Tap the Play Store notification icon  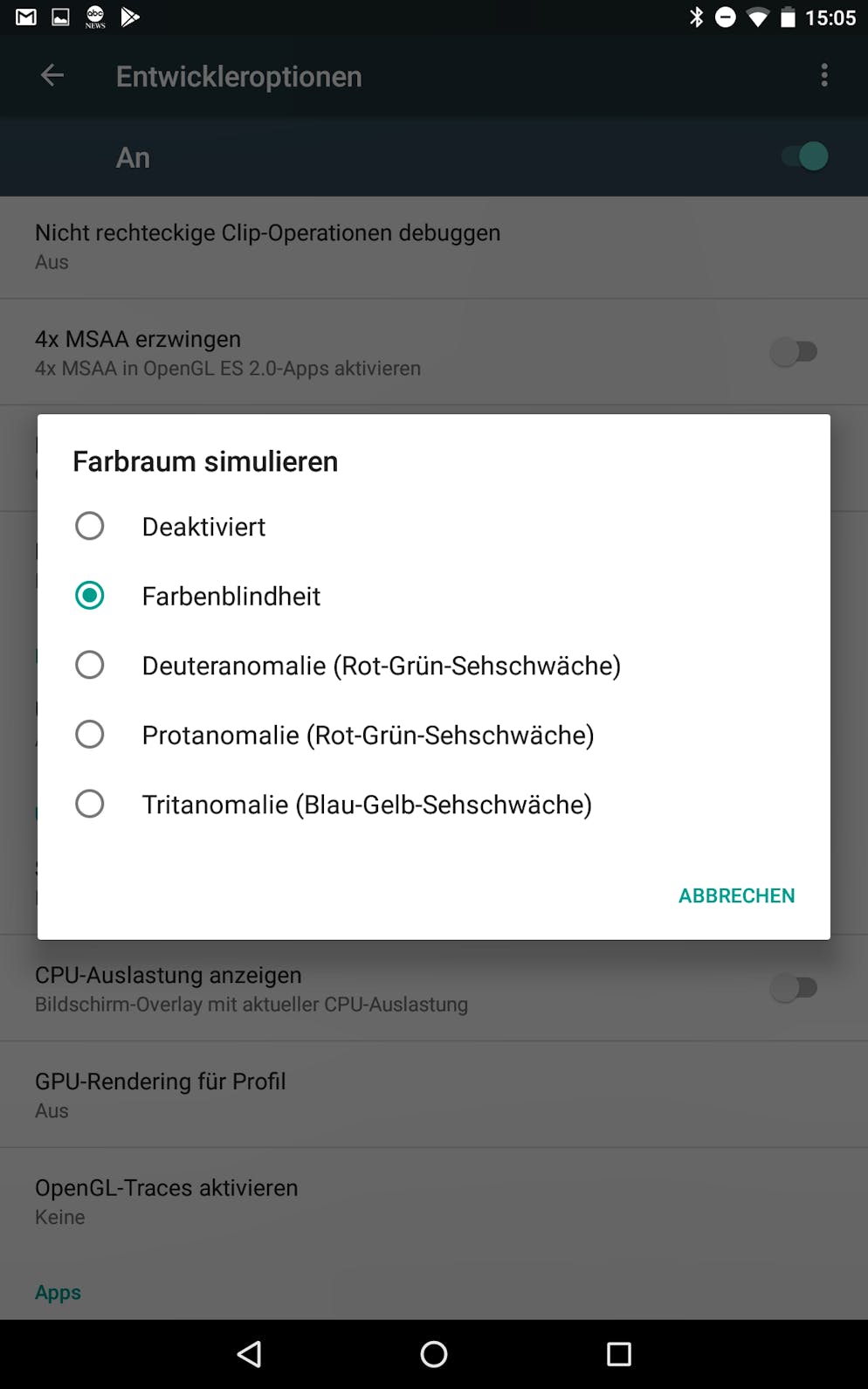click(130, 17)
